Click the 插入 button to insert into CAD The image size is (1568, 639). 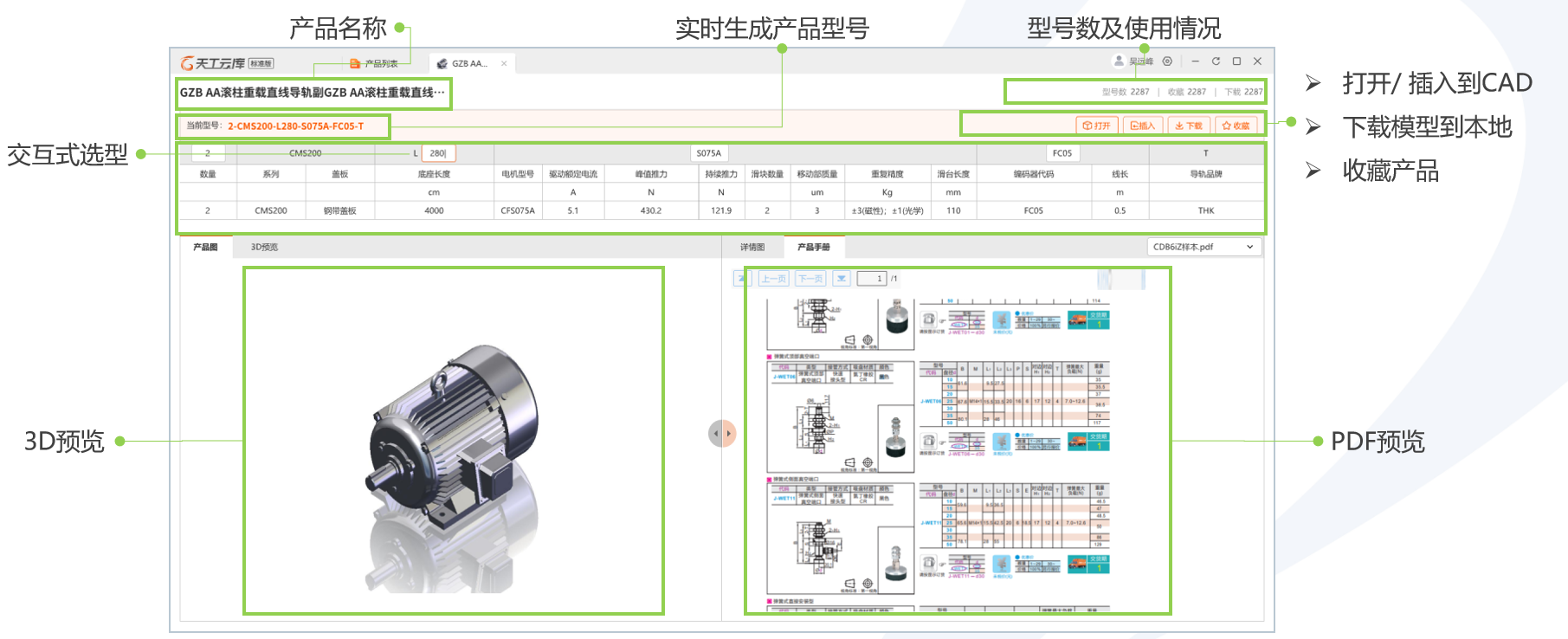click(1143, 126)
